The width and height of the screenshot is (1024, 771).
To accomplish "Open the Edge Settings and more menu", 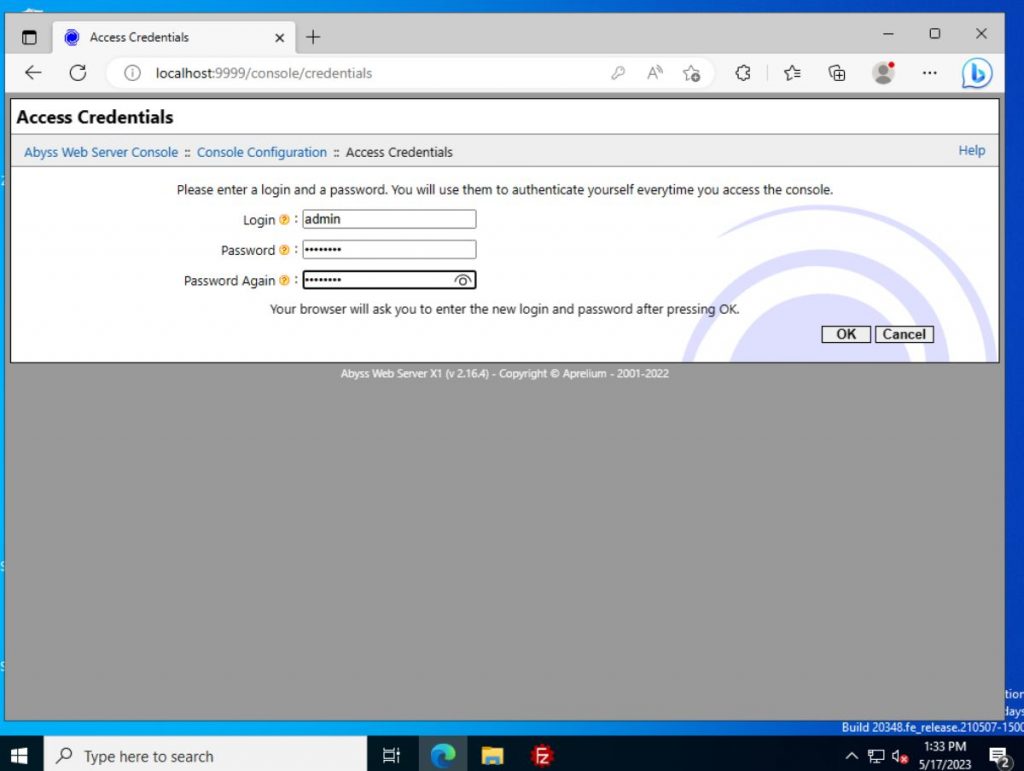I will (x=930, y=73).
